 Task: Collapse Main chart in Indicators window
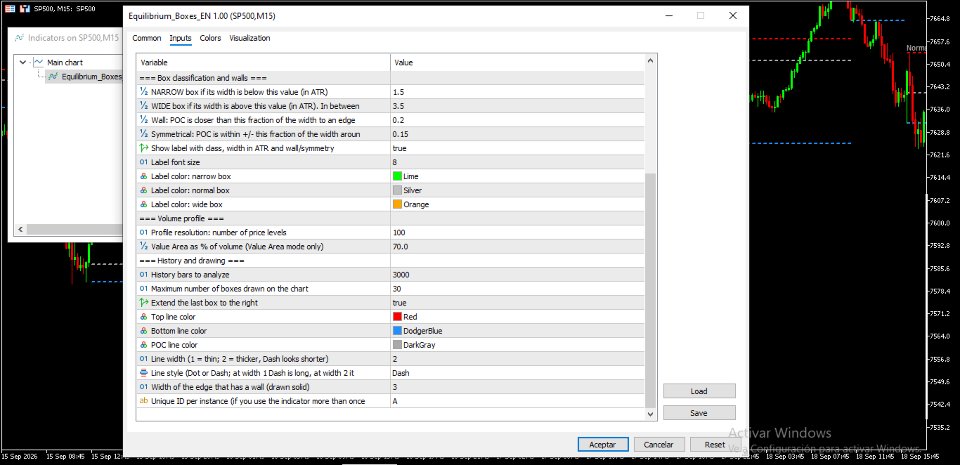click(23, 62)
